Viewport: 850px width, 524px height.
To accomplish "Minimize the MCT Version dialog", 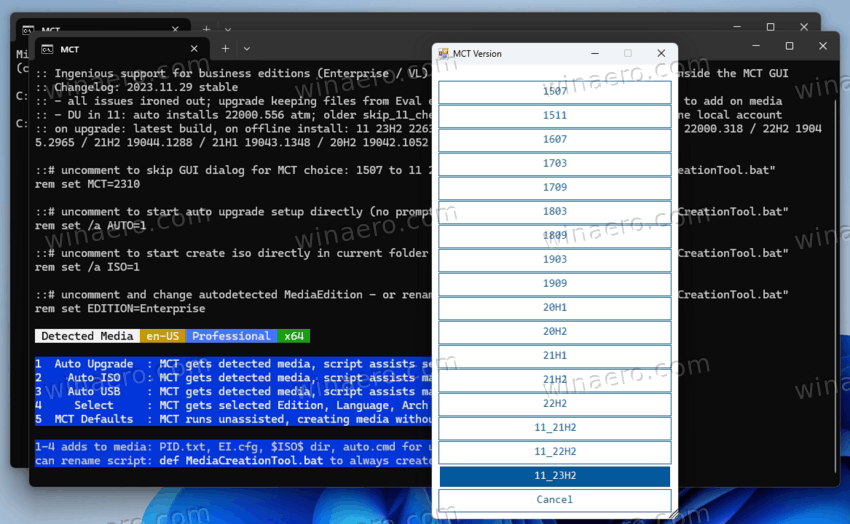I will pyautogui.click(x=595, y=54).
